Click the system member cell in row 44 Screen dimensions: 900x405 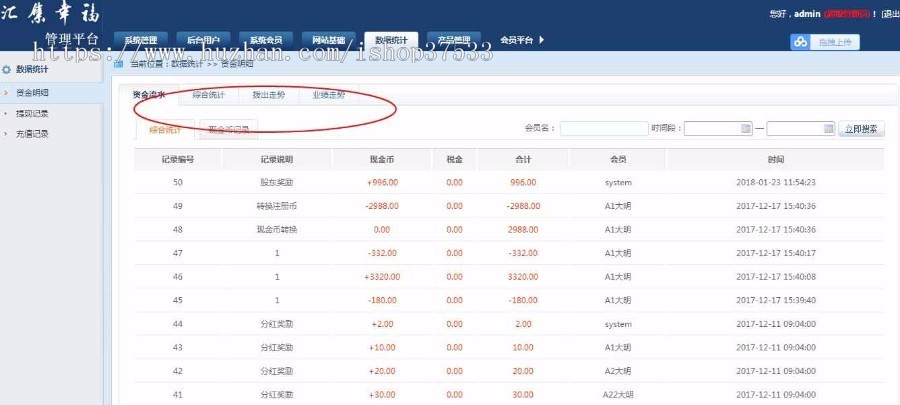(618, 324)
